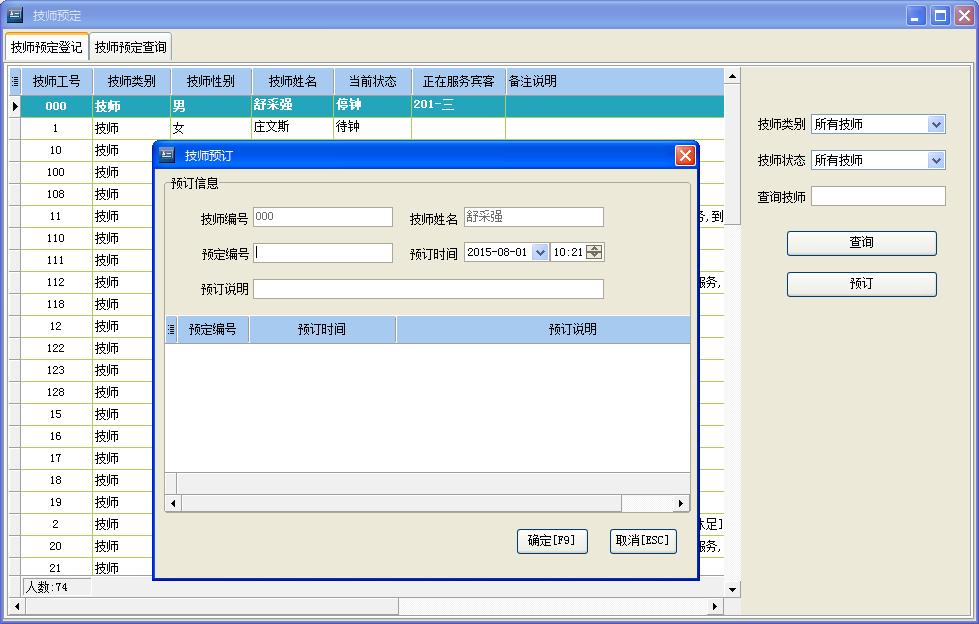Click the main grid column selector icon
This screenshot has height=624, width=979.
click(15, 81)
